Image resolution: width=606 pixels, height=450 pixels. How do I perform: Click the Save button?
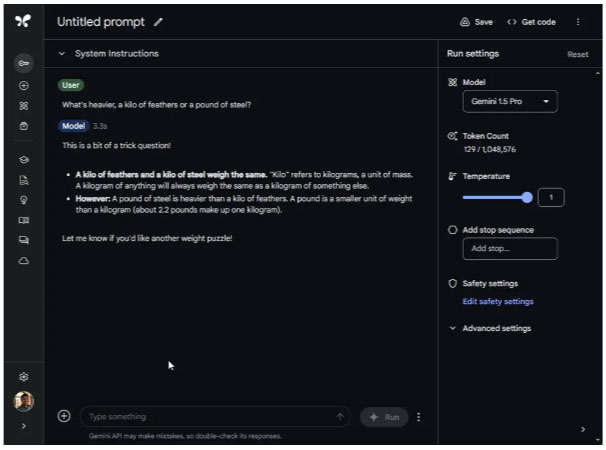click(476, 22)
